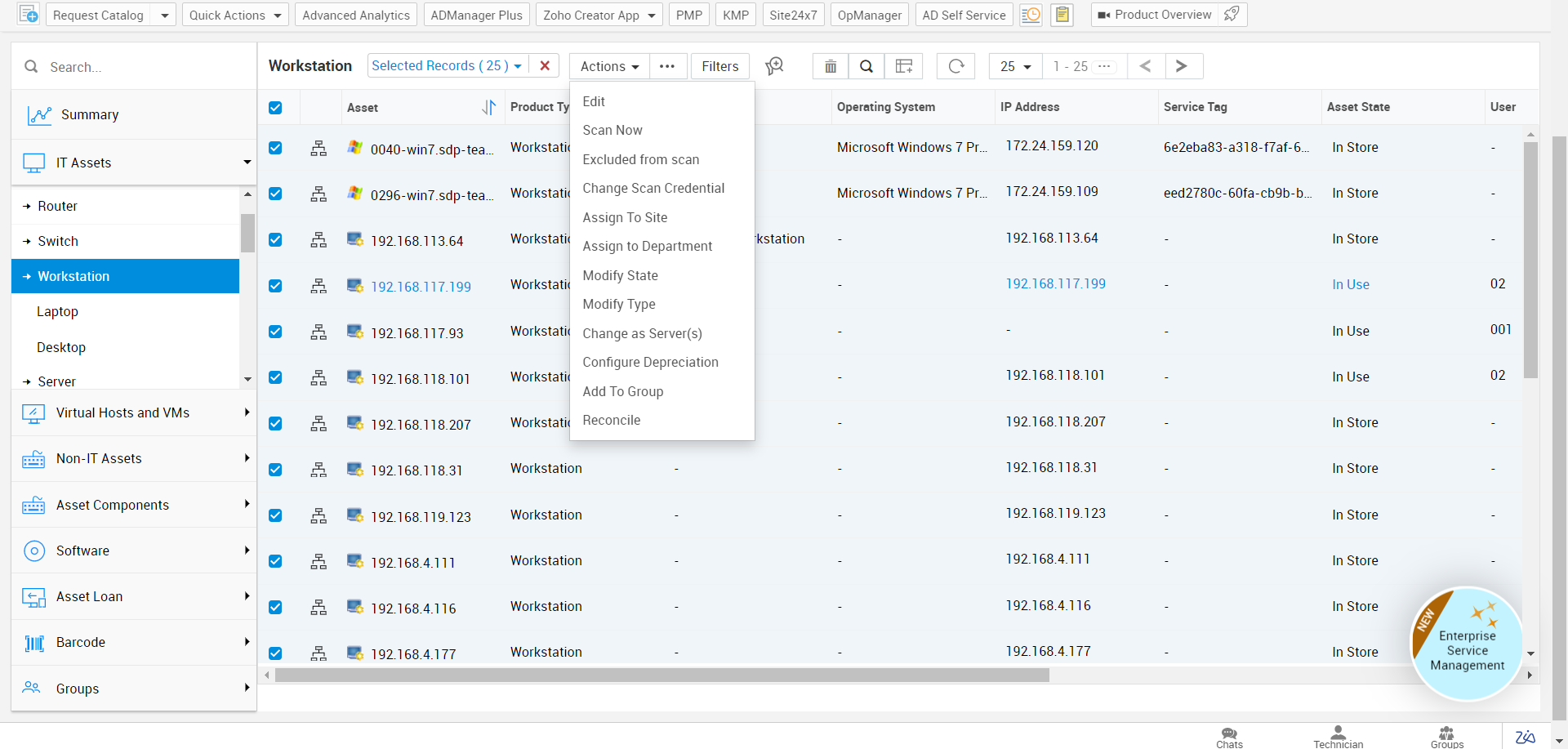This screenshot has height=749, width=1568.
Task: Go to previous page arrow
Action: (1146, 66)
